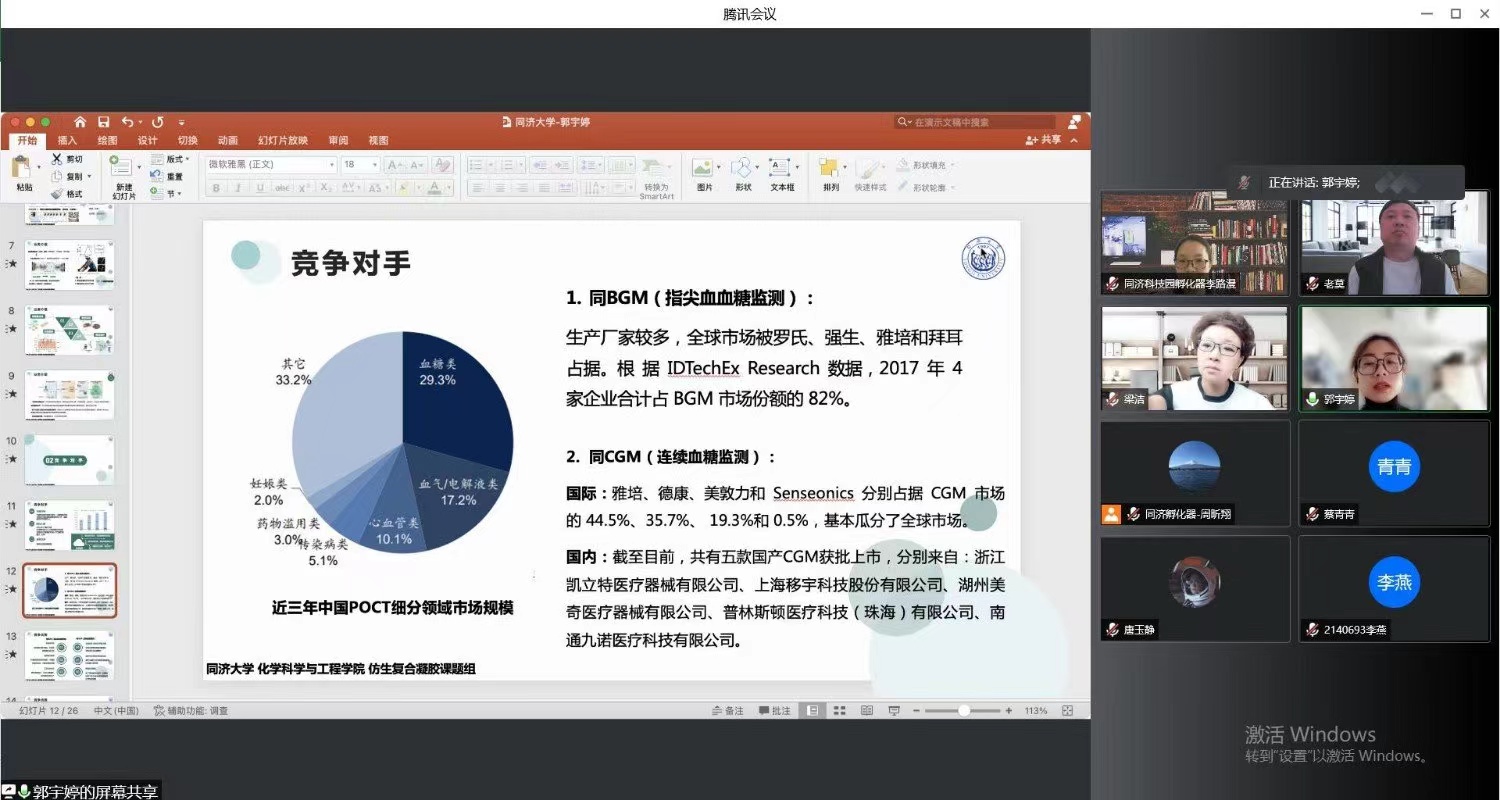Open the numbered list dropdown
The image size is (1500, 800).
coord(521,165)
